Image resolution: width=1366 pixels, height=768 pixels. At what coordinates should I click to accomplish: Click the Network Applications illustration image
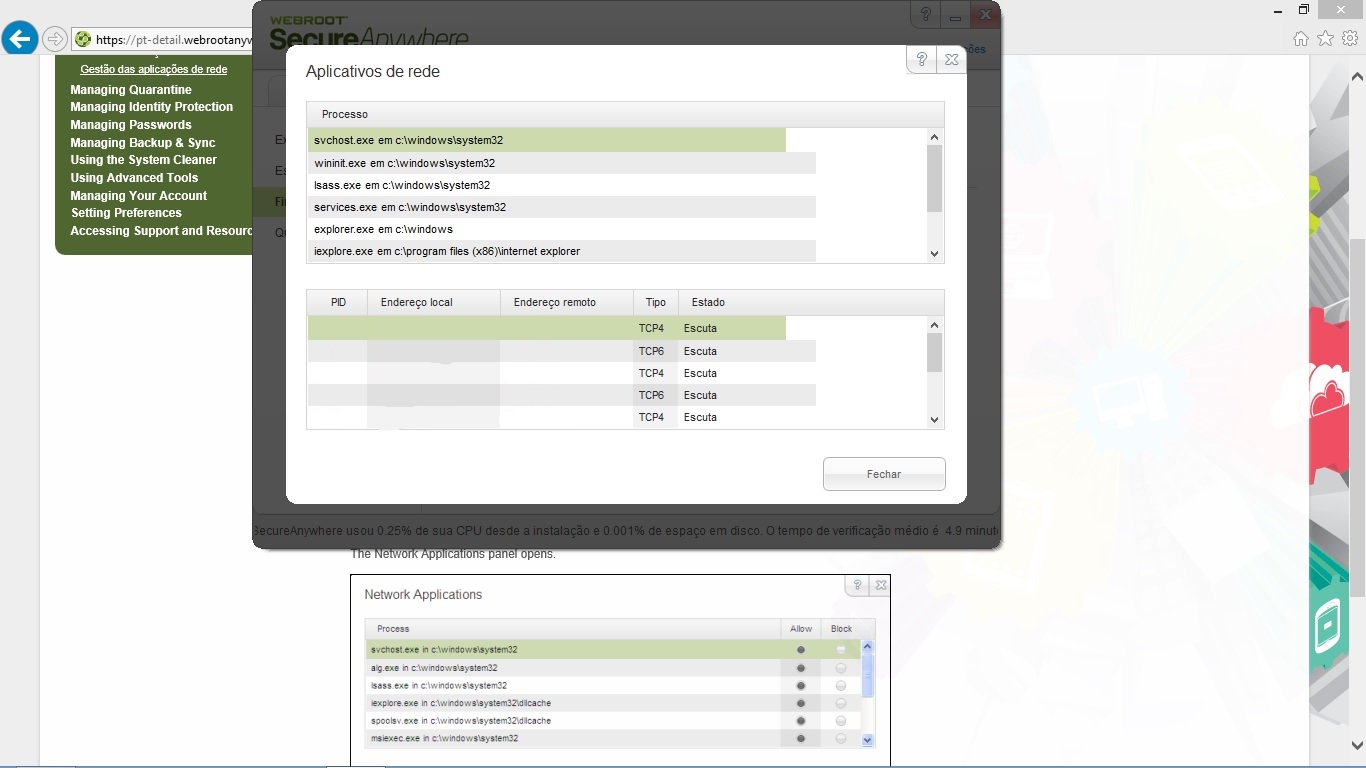620,670
